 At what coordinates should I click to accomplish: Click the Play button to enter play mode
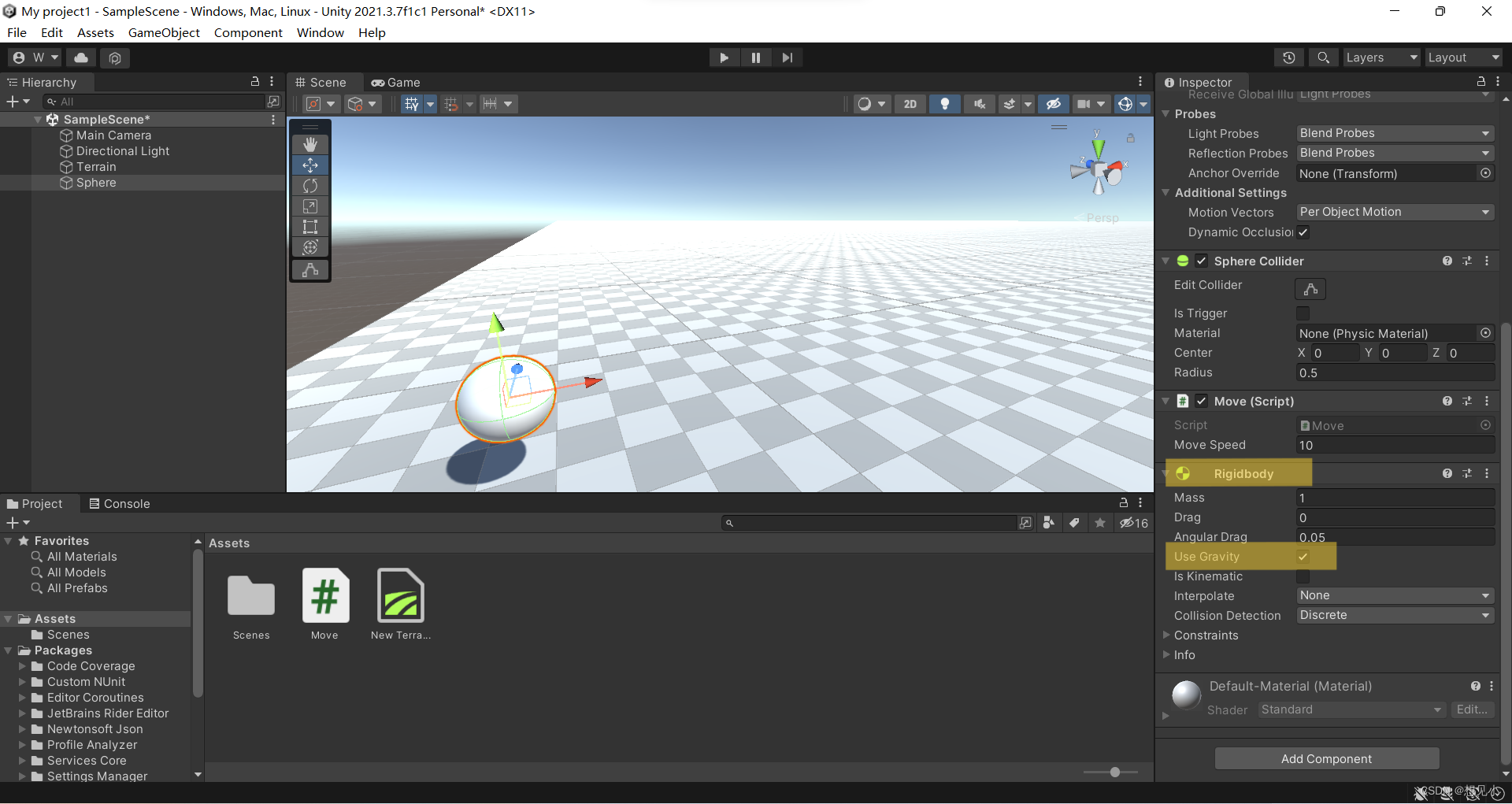[723, 57]
